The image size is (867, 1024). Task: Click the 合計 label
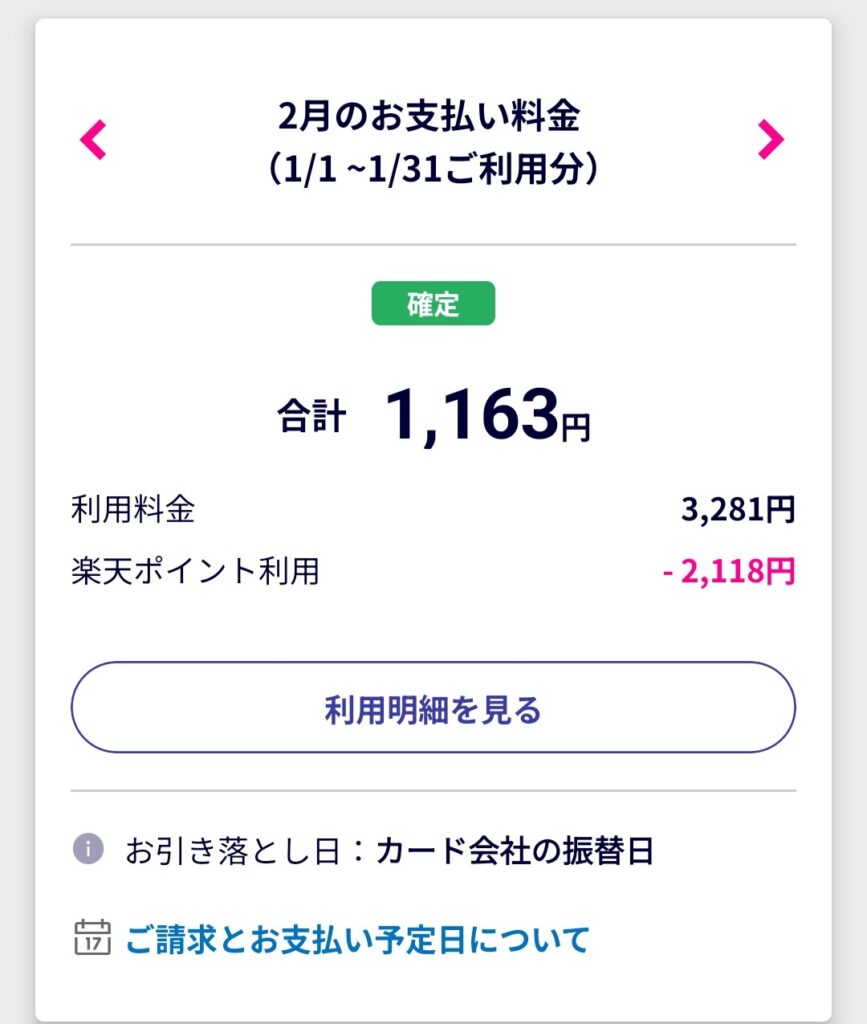pyautogui.click(x=312, y=418)
